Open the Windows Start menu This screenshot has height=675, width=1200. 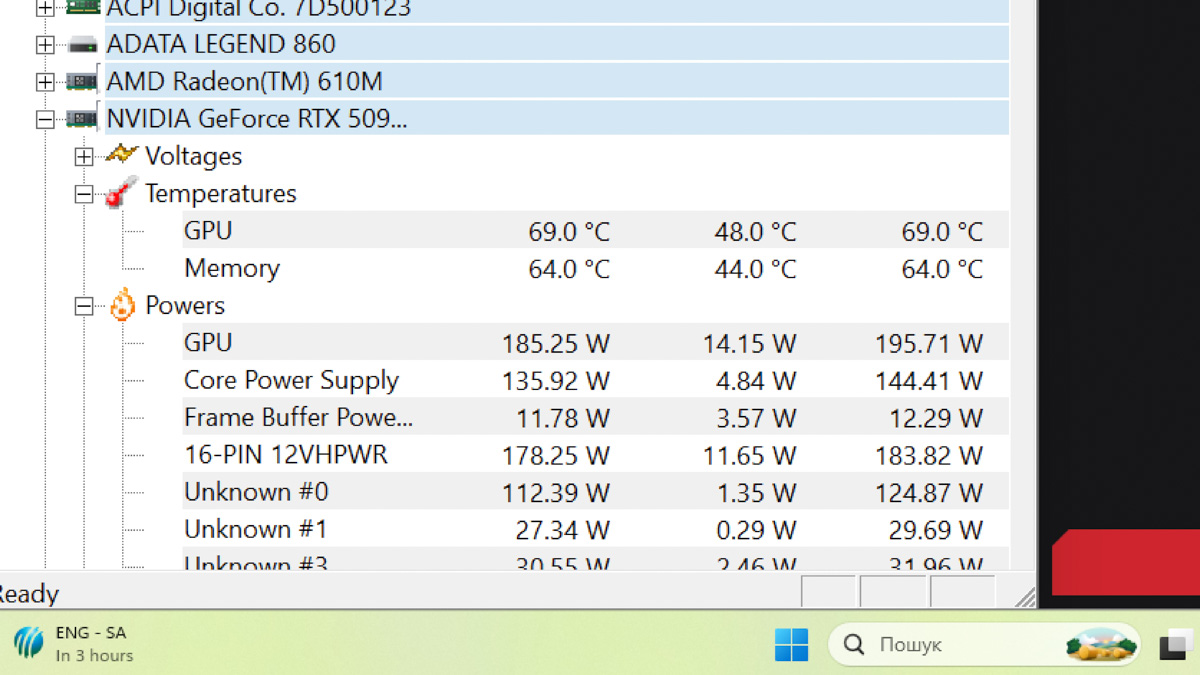(792, 645)
